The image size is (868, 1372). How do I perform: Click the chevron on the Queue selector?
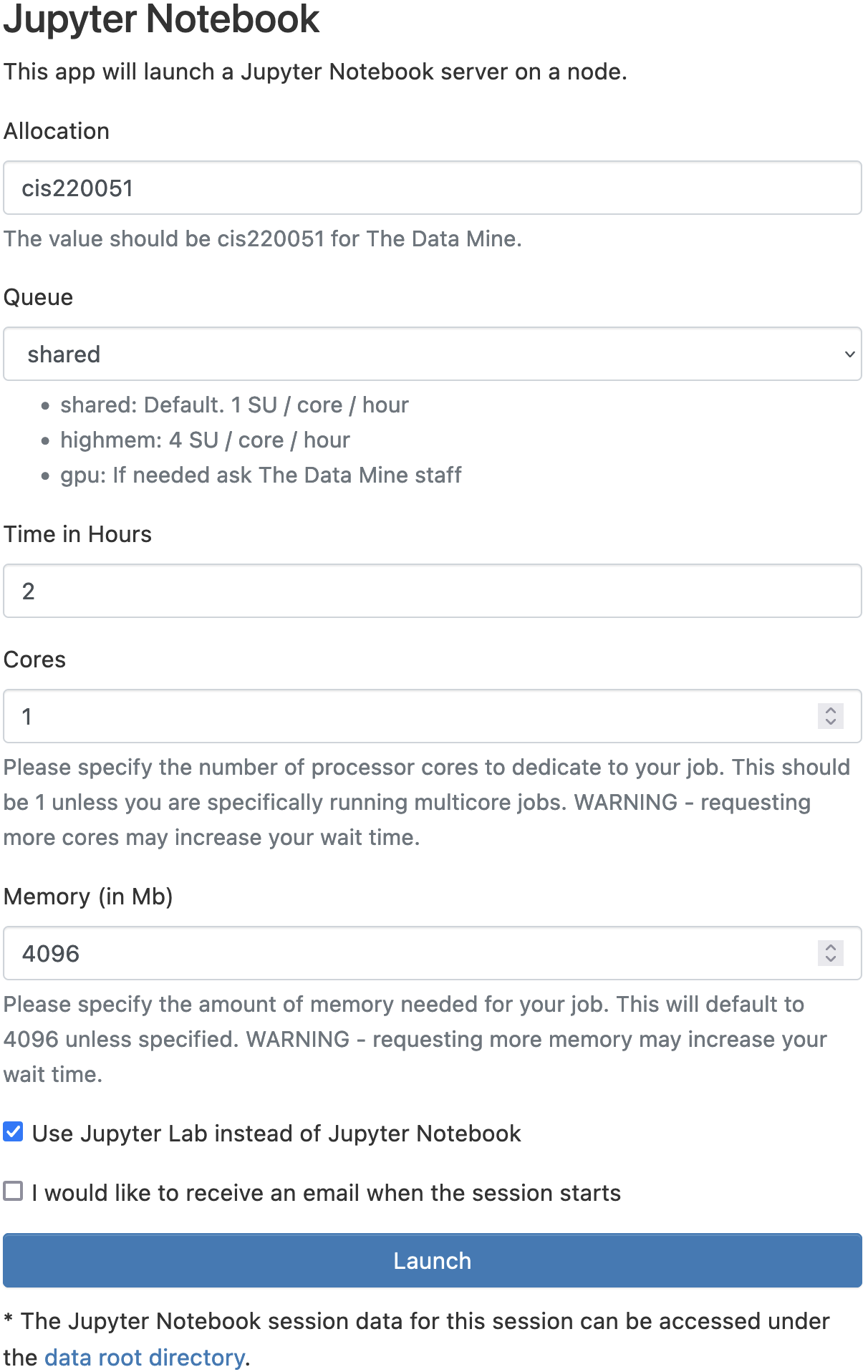[849, 354]
